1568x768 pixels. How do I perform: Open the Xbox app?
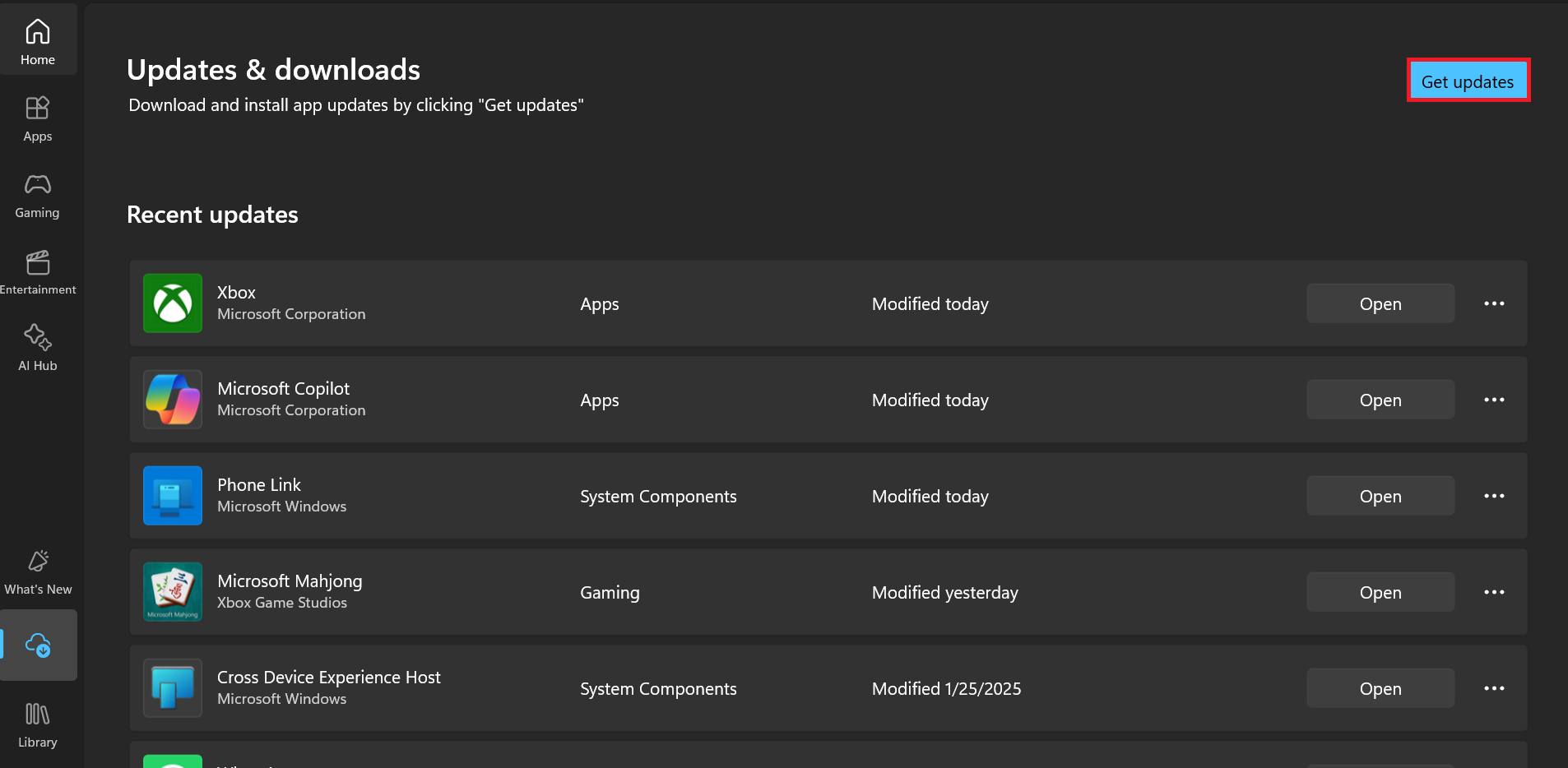click(1380, 304)
